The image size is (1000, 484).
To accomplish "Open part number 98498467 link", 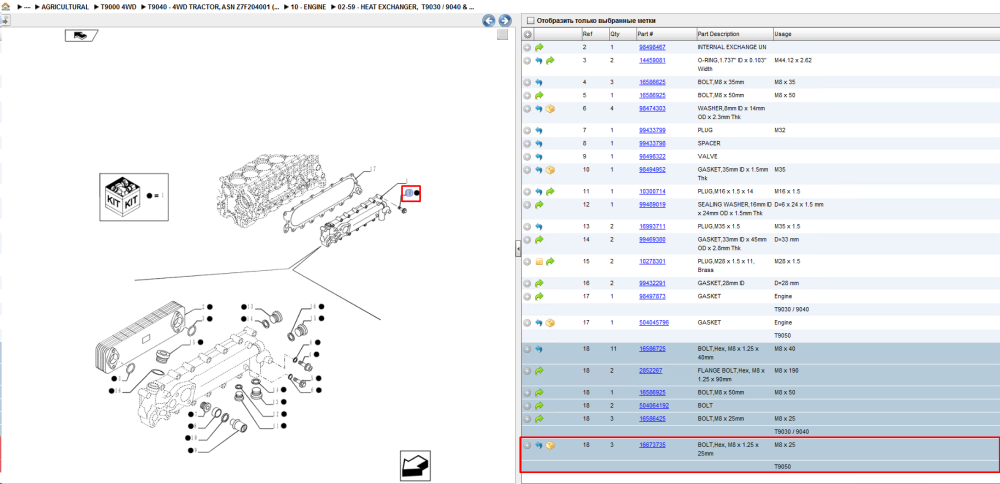I will point(652,47).
